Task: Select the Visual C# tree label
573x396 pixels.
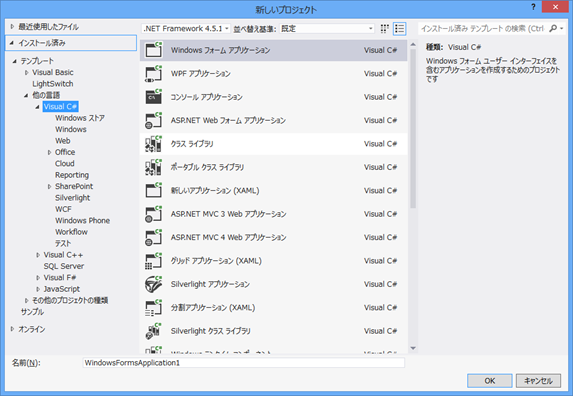Action: click(x=60, y=107)
